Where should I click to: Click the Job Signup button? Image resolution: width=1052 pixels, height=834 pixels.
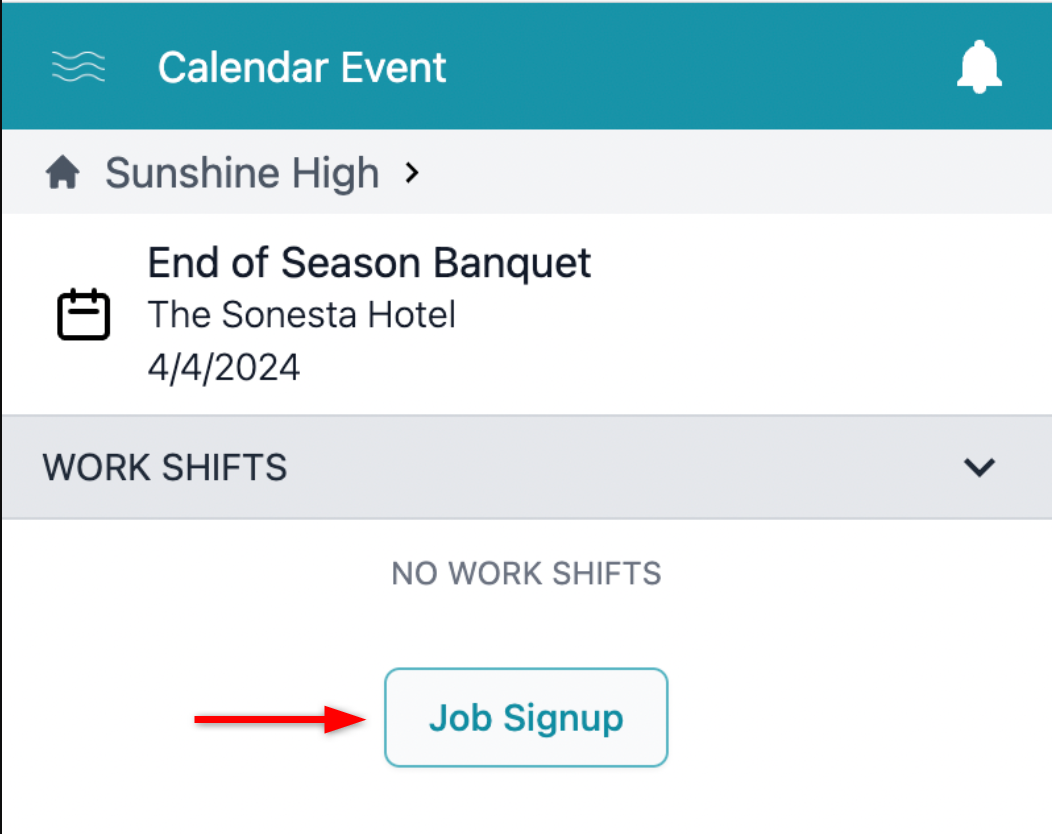pyautogui.click(x=525, y=717)
